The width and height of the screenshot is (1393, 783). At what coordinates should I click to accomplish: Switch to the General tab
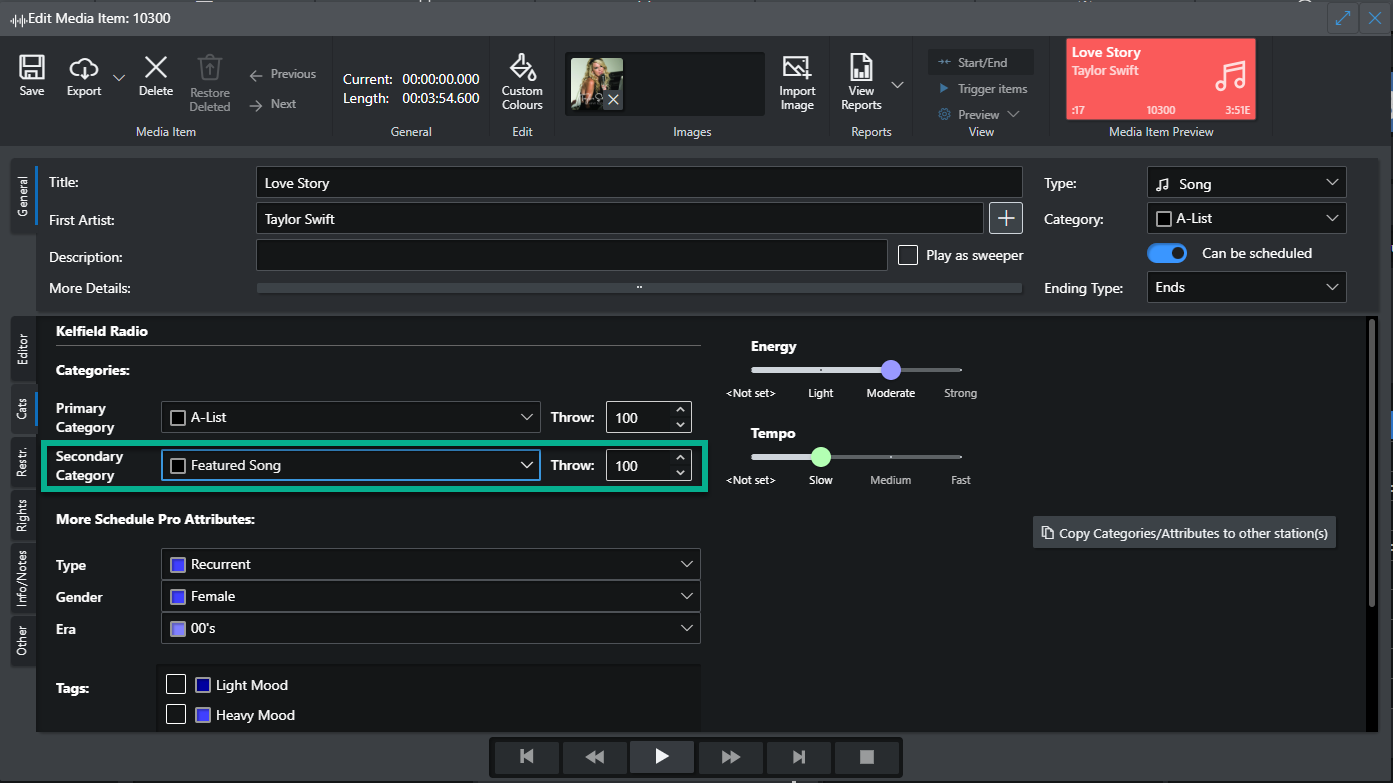click(x=23, y=197)
